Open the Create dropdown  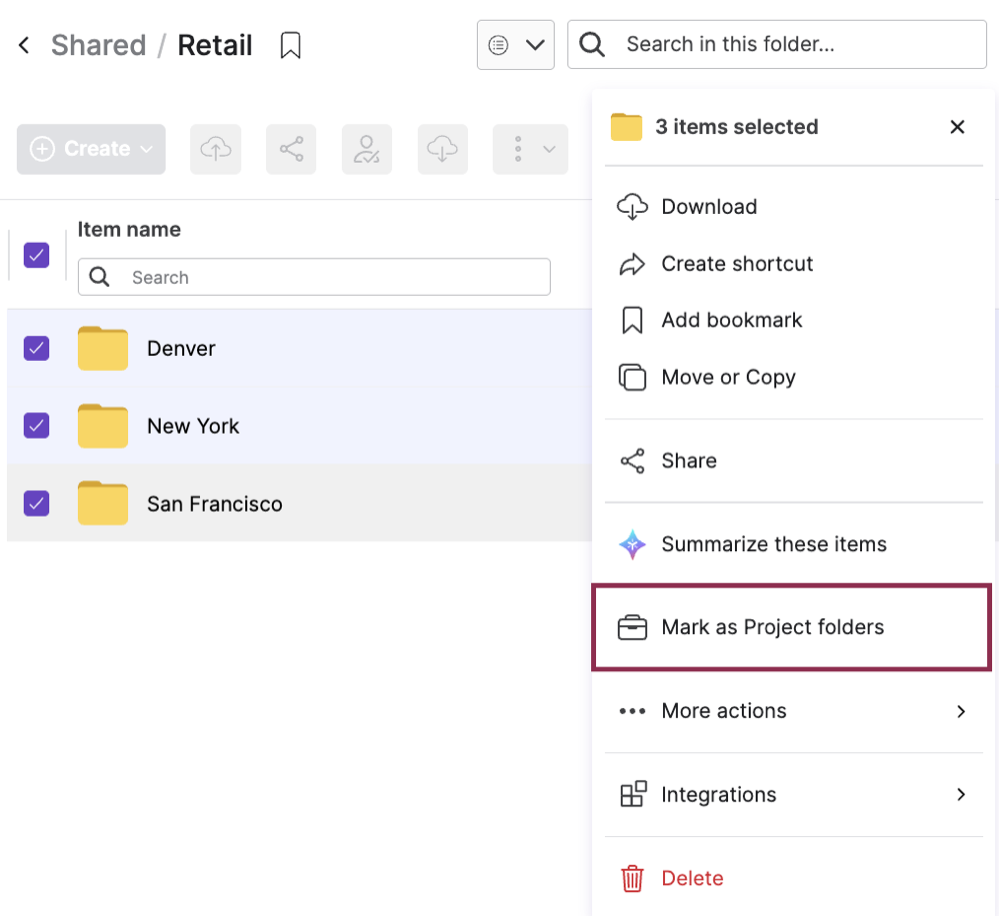pyautogui.click(x=91, y=150)
